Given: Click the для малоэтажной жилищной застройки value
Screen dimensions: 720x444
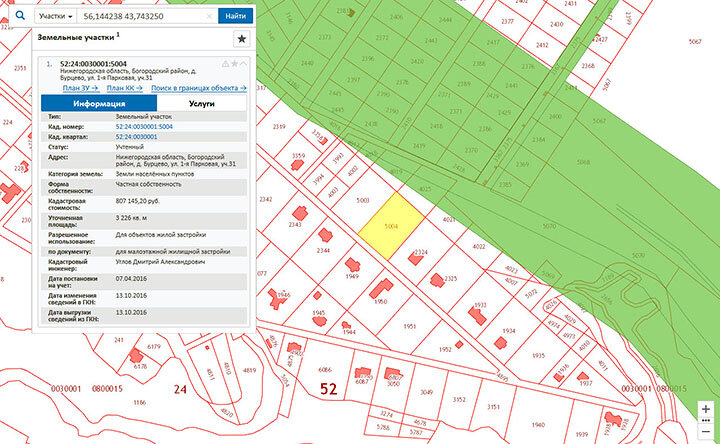Looking at the screenshot, I should click(x=173, y=252).
